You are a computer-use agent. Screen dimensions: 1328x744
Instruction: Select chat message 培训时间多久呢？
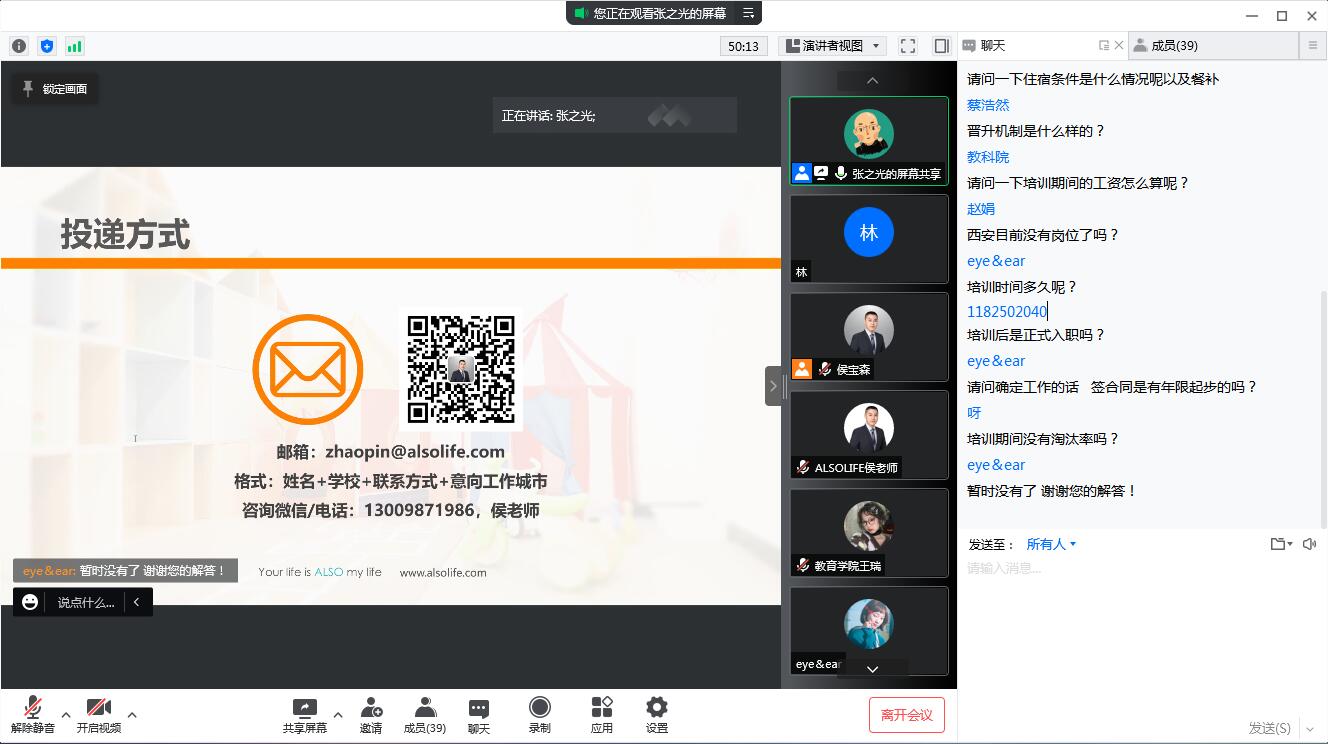[x=1022, y=287]
